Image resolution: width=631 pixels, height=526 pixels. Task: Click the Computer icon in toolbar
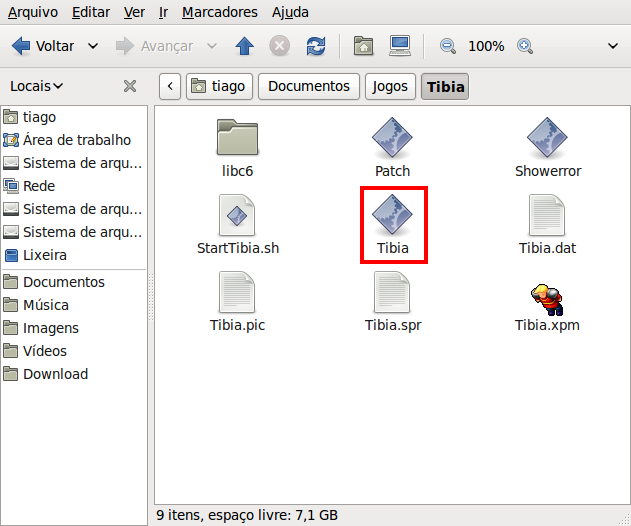[x=400, y=46]
